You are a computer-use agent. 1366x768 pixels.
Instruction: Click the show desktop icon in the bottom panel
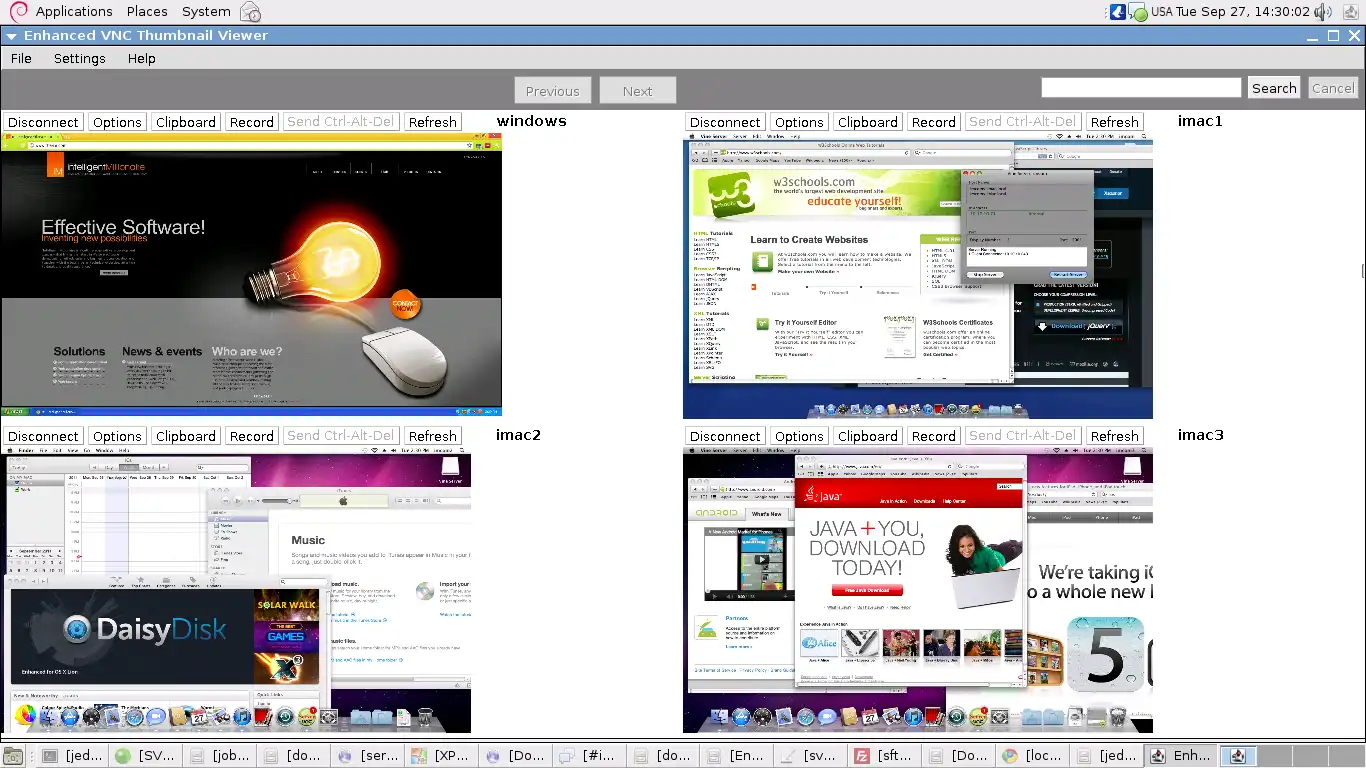click(x=13, y=756)
